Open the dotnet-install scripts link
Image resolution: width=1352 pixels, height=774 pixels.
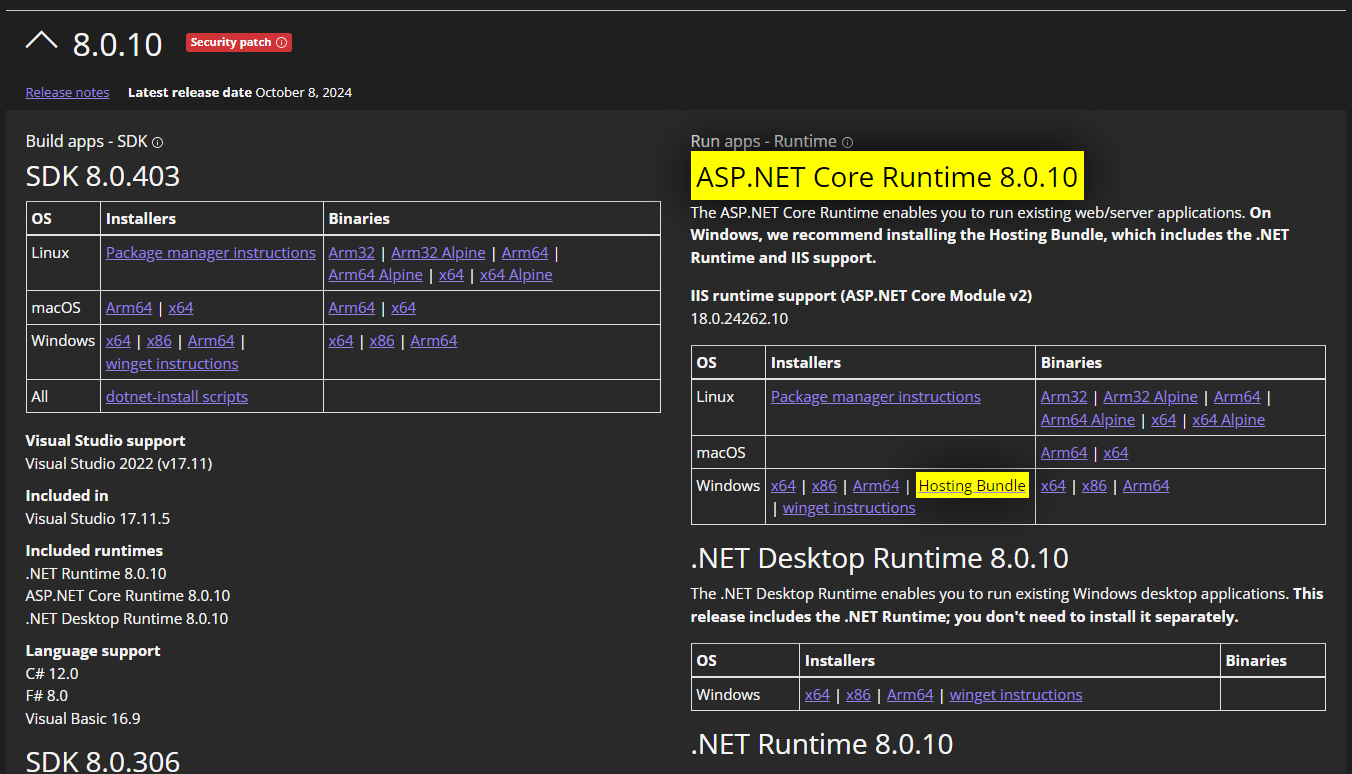[x=177, y=397]
